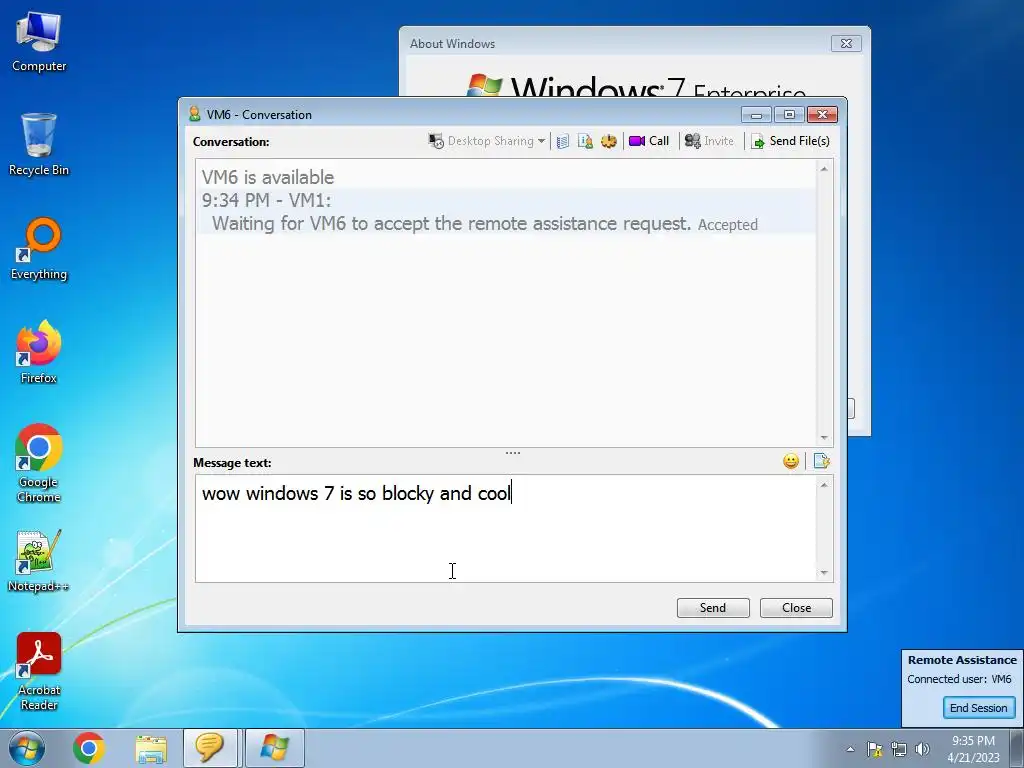Show hidden system tray icons
The width and height of the screenshot is (1024, 768).
(850, 749)
